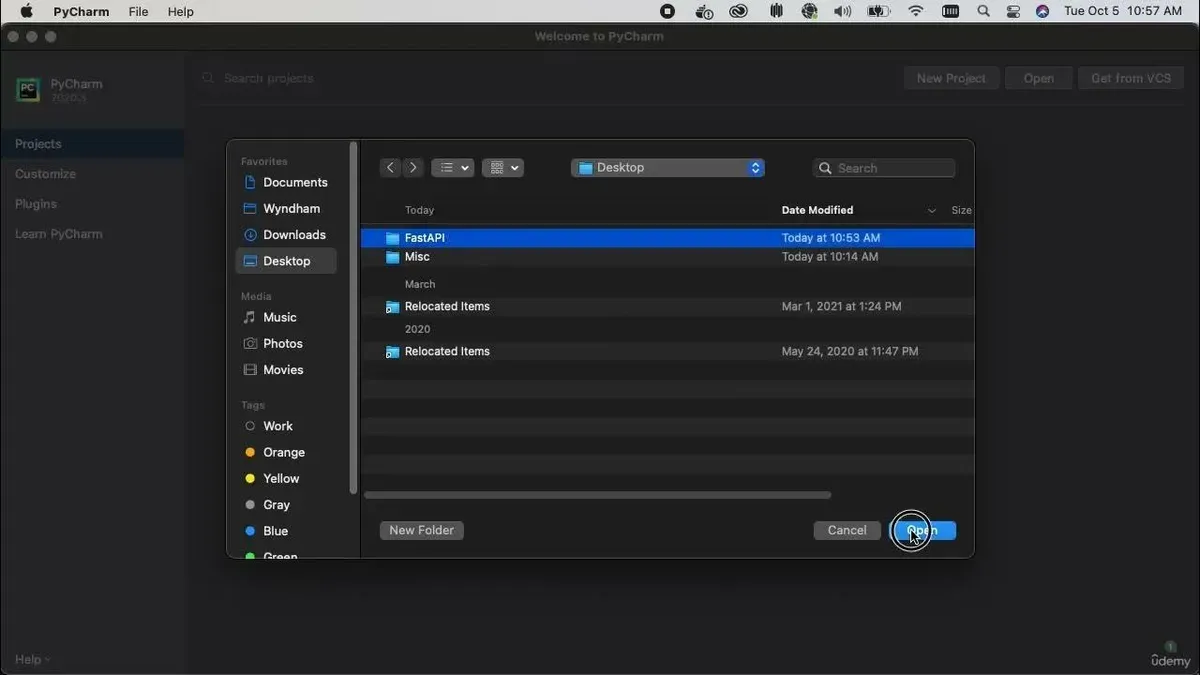Click the Documents folder icon in sidebar
Screen dimensions: 1200x675
(x=250, y=182)
